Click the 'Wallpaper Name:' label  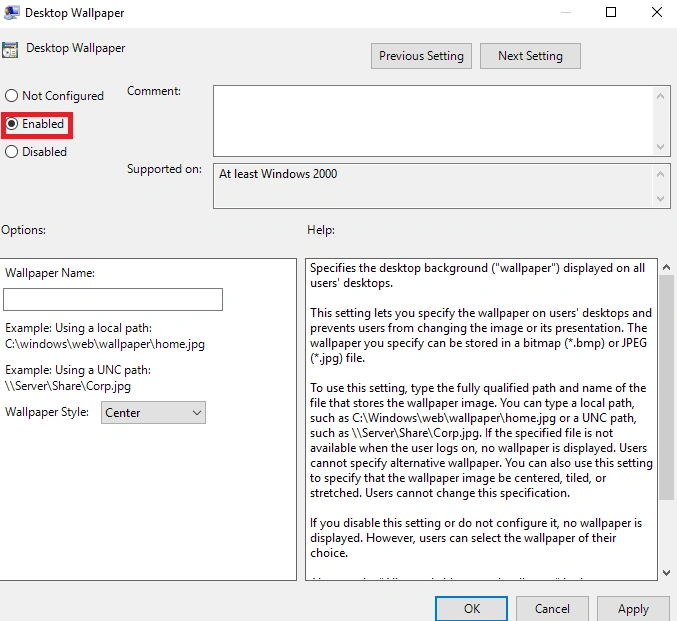click(50, 273)
